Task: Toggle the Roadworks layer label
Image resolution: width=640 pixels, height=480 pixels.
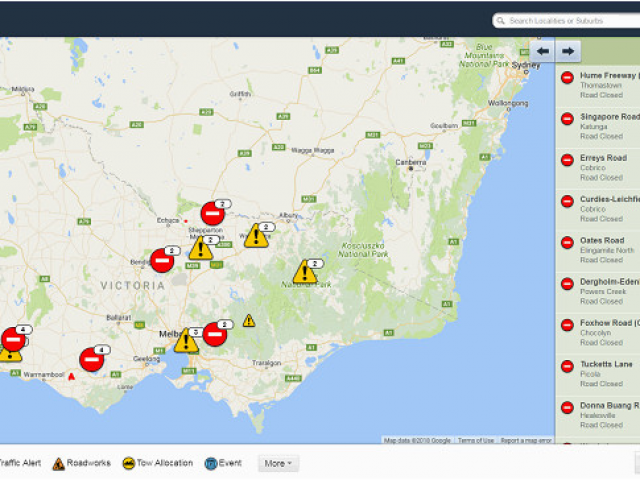Action: [89, 463]
